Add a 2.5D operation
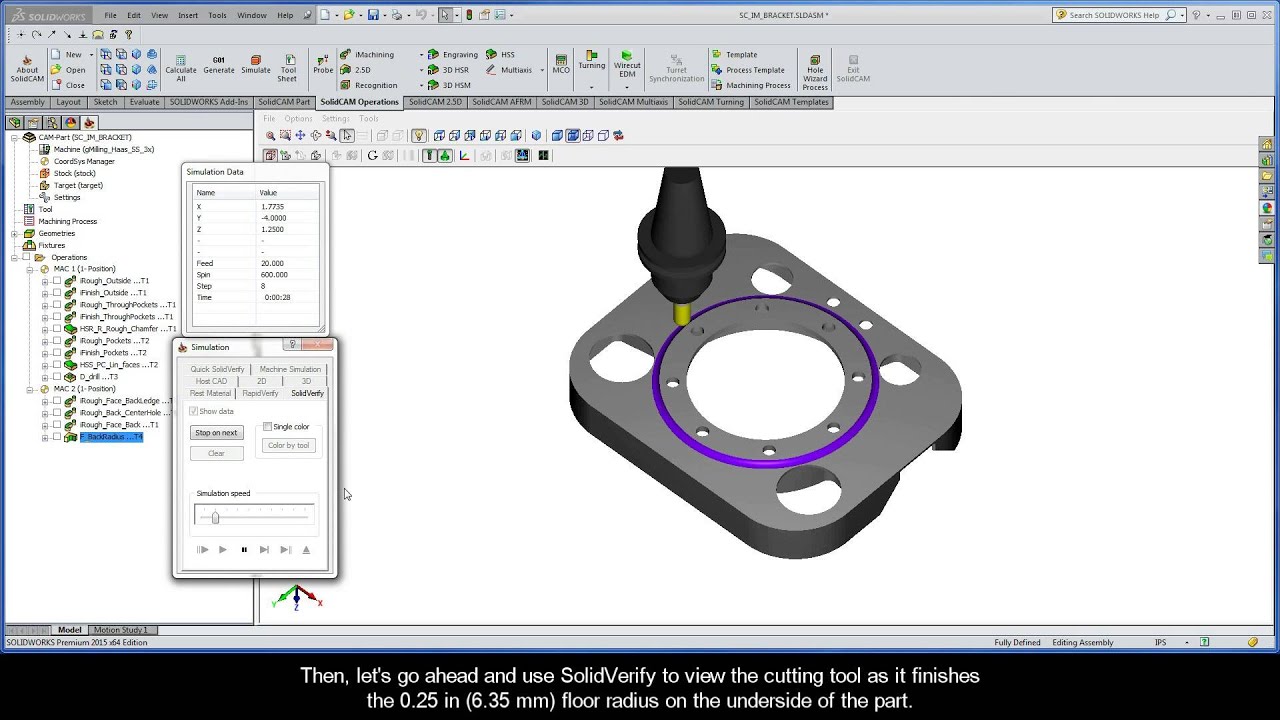This screenshot has width=1280, height=720. pyautogui.click(x=355, y=70)
